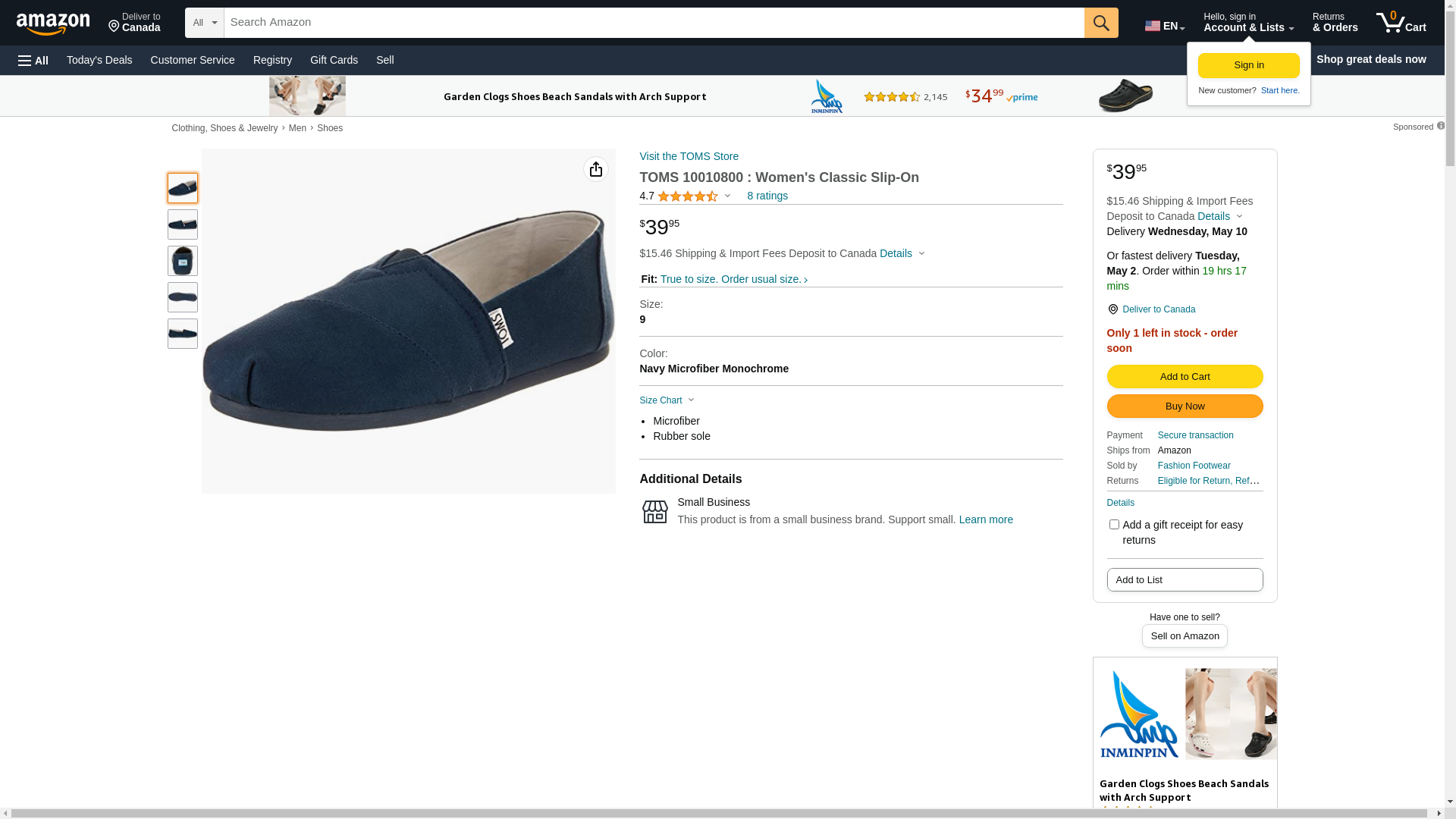Click the star rating icons
1456x819 pixels.
tap(687, 196)
